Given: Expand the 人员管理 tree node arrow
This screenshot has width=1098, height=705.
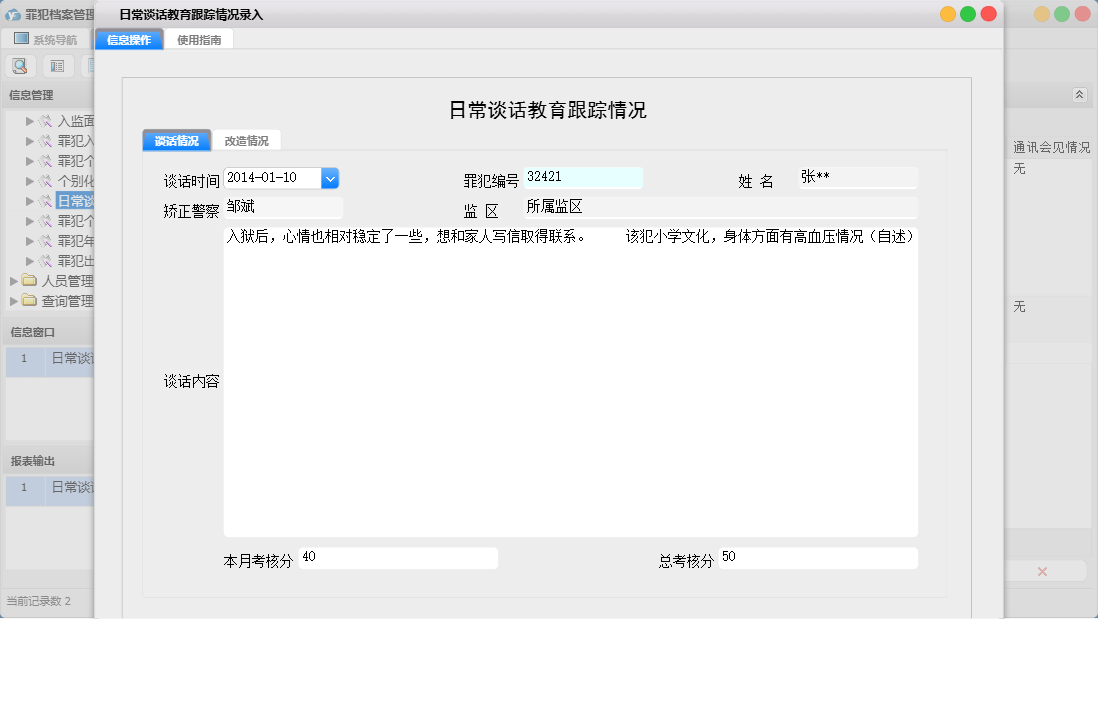Looking at the screenshot, I should point(14,281).
